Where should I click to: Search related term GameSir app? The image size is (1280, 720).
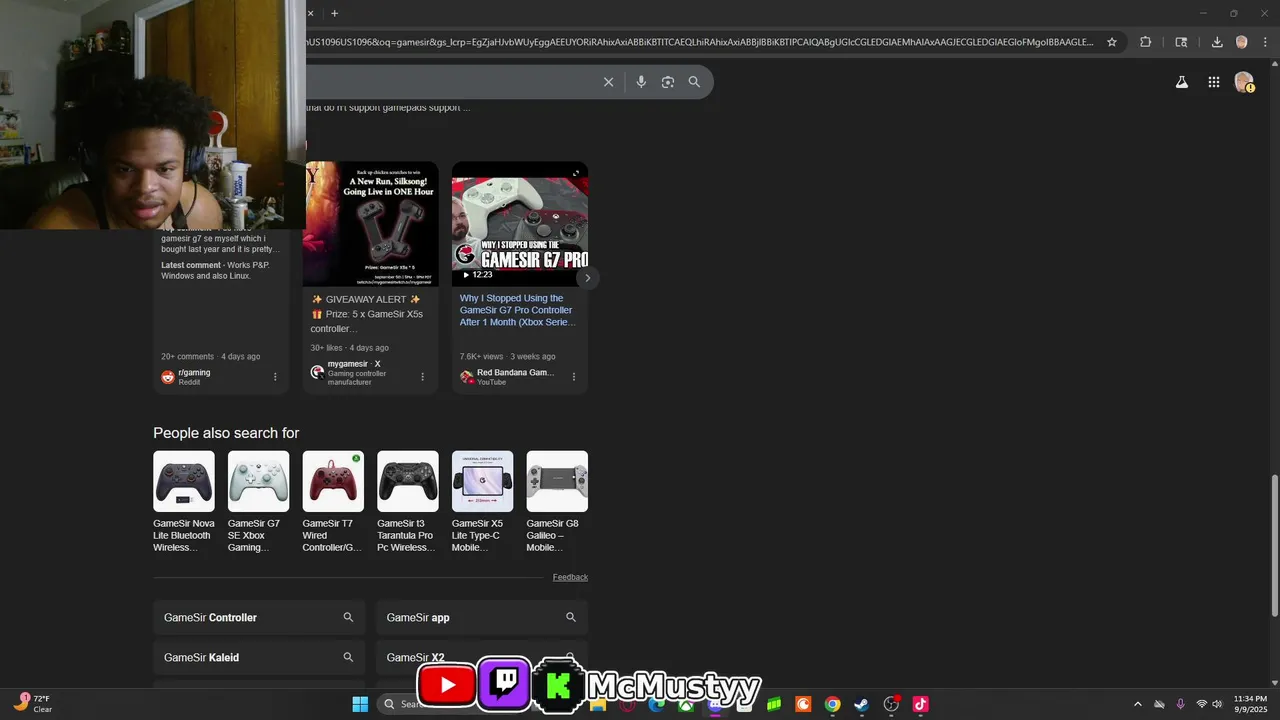482,617
